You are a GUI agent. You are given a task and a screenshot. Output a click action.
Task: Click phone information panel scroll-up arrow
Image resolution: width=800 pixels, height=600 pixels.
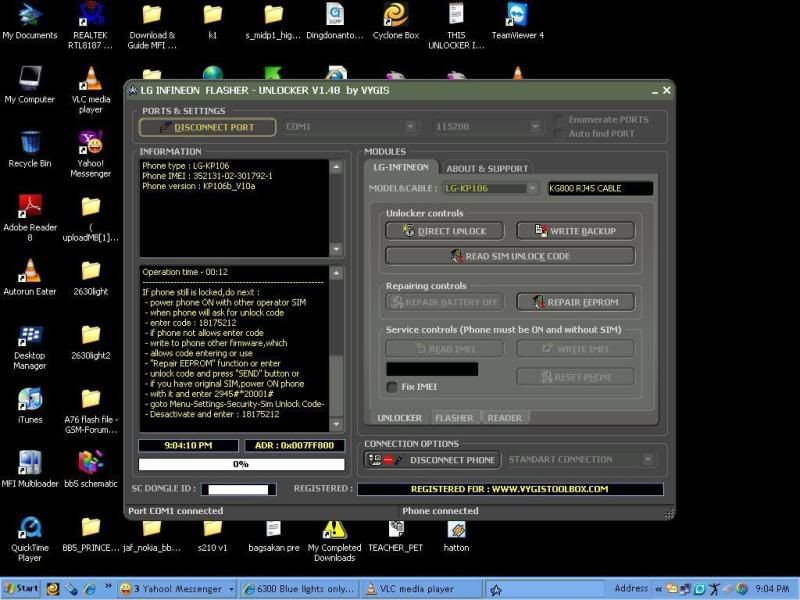pyautogui.click(x=336, y=167)
